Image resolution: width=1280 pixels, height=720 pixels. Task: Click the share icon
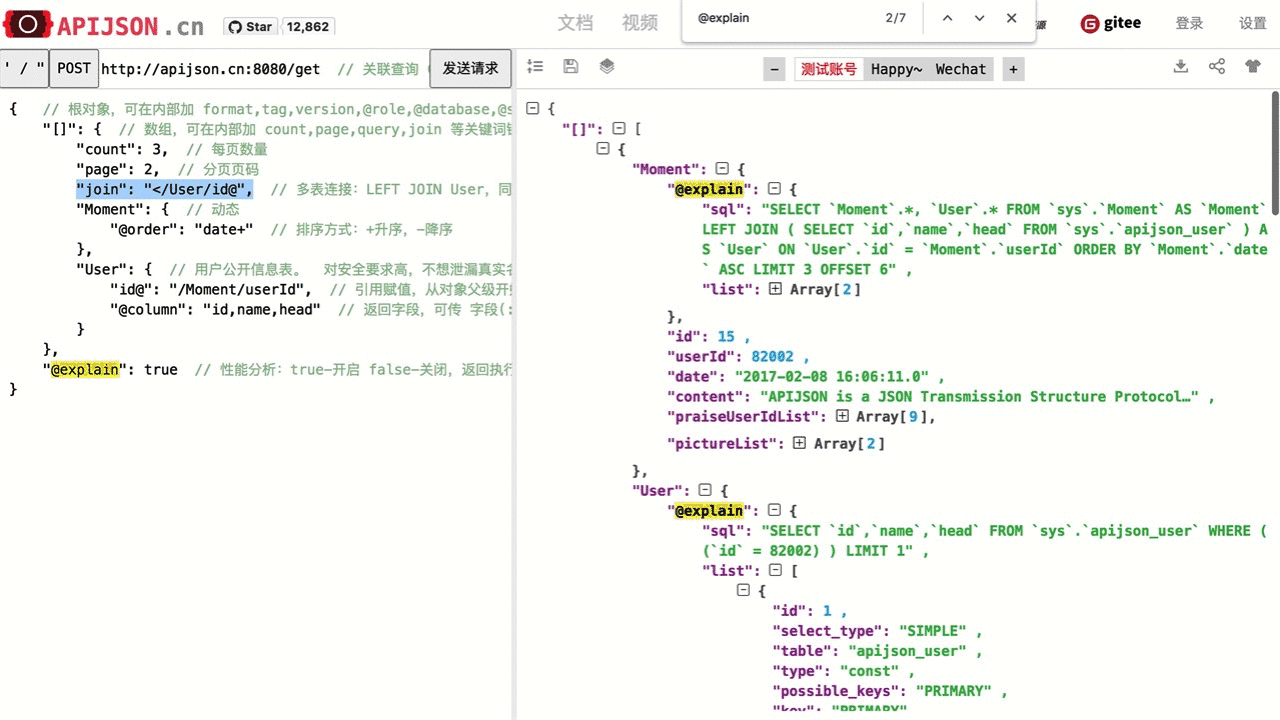tap(1217, 67)
